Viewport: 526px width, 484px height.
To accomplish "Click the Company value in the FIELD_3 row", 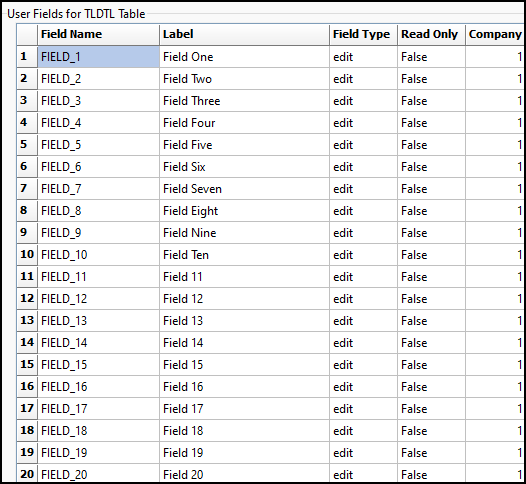I will [x=495, y=101].
